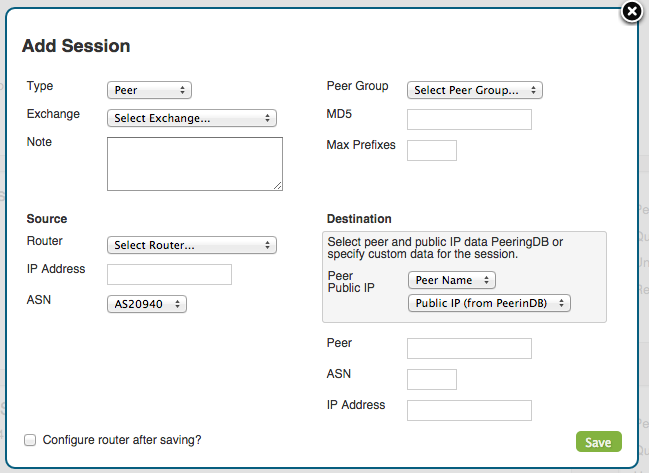This screenshot has width=649, height=473.
Task: Choose source ASN from AS20940 dropdown
Action: pos(147,304)
